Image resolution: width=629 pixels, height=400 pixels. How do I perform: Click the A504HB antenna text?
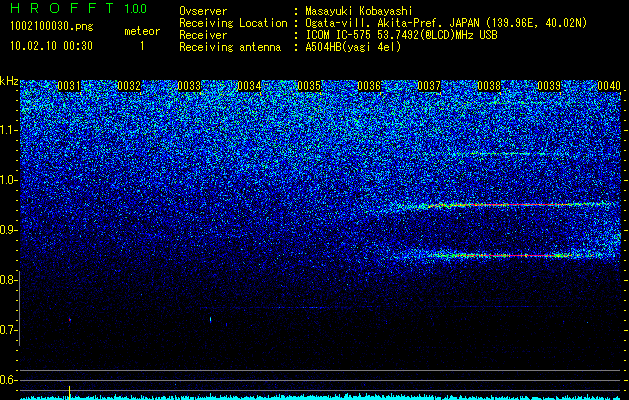(353, 47)
